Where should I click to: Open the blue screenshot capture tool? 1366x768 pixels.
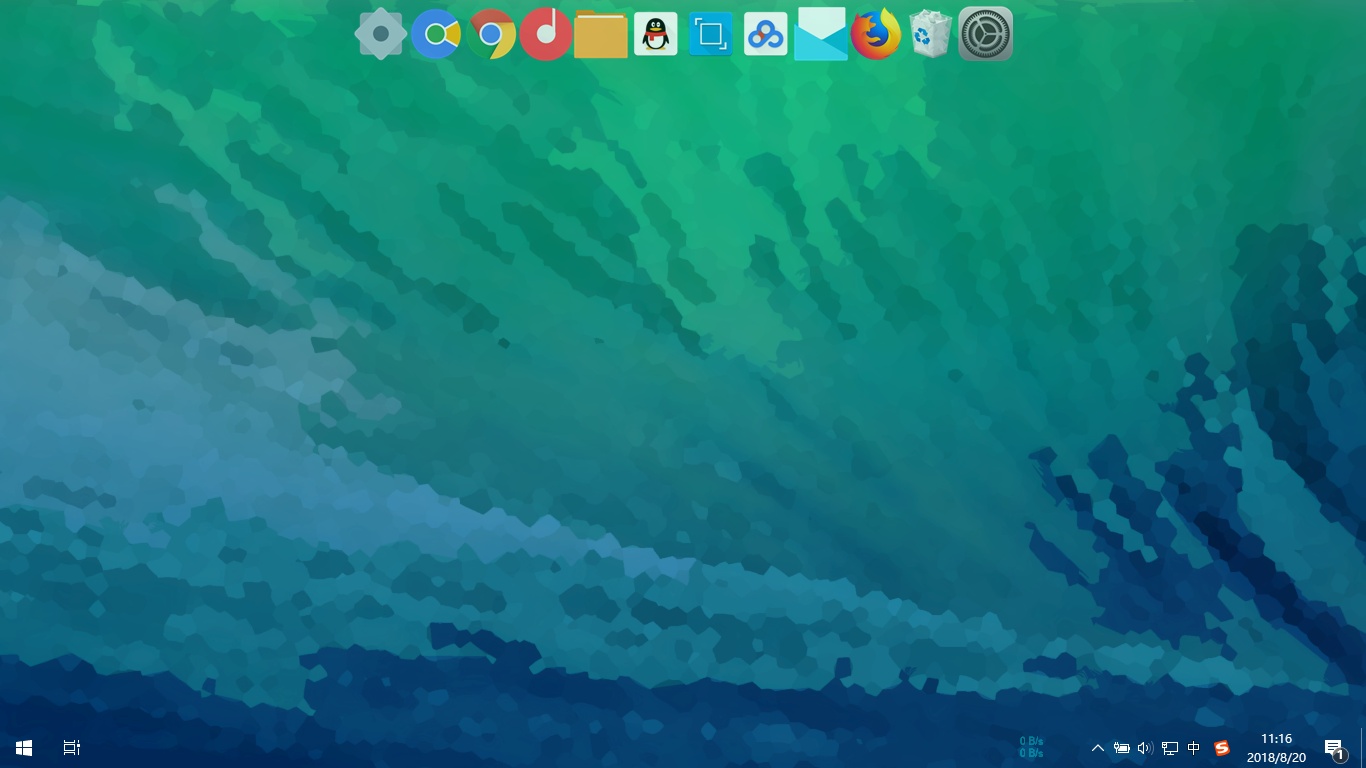[x=711, y=35]
